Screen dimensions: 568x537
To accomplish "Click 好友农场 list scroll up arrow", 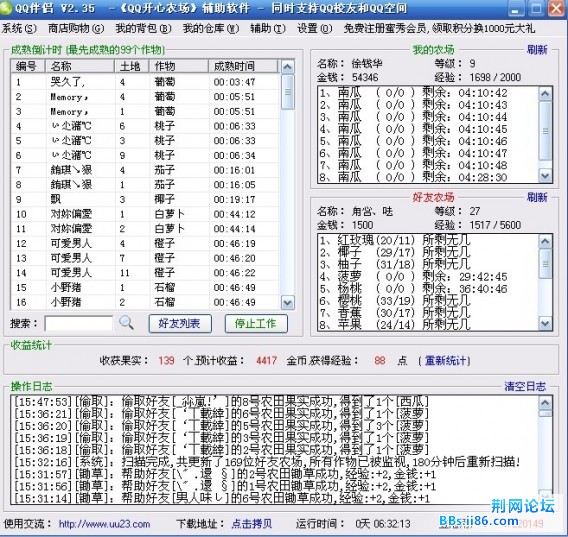I will coord(545,242).
